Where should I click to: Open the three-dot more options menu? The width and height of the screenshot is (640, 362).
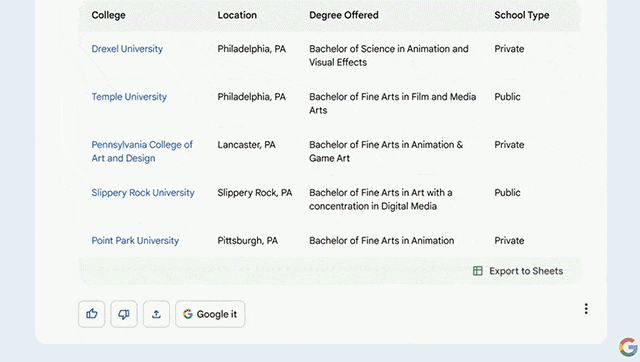586,309
